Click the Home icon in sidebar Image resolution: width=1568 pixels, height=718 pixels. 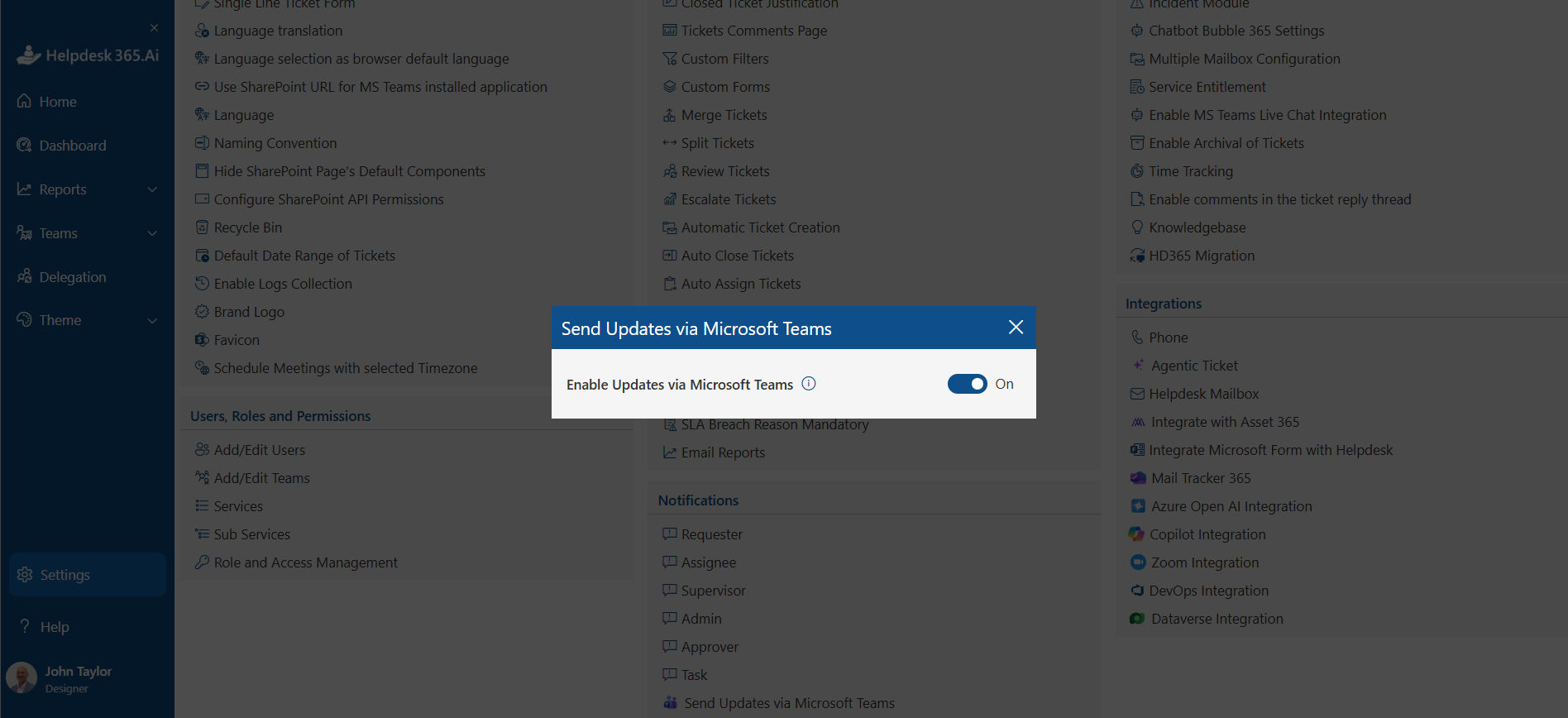24,101
